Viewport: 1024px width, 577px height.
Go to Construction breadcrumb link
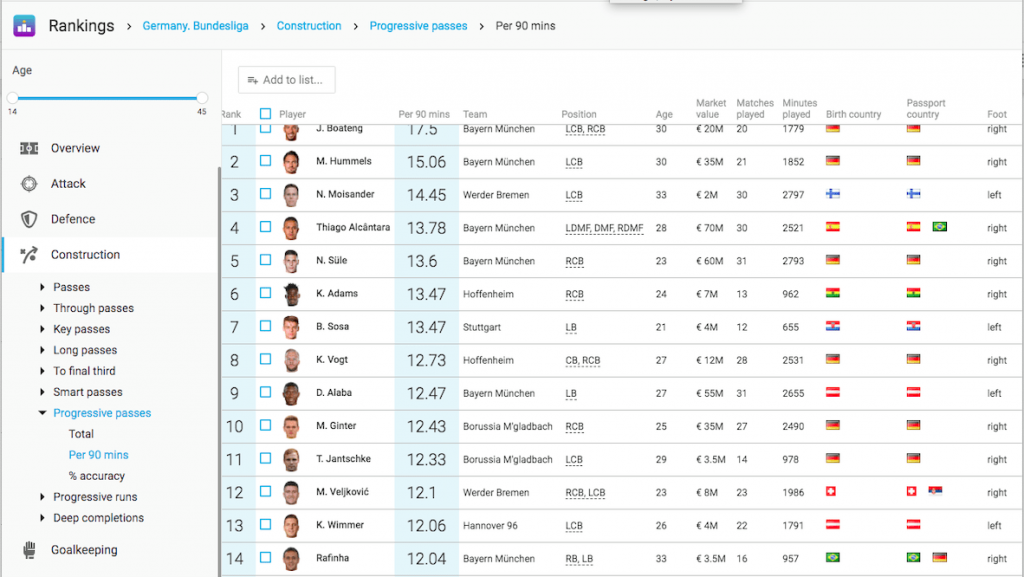coord(309,26)
